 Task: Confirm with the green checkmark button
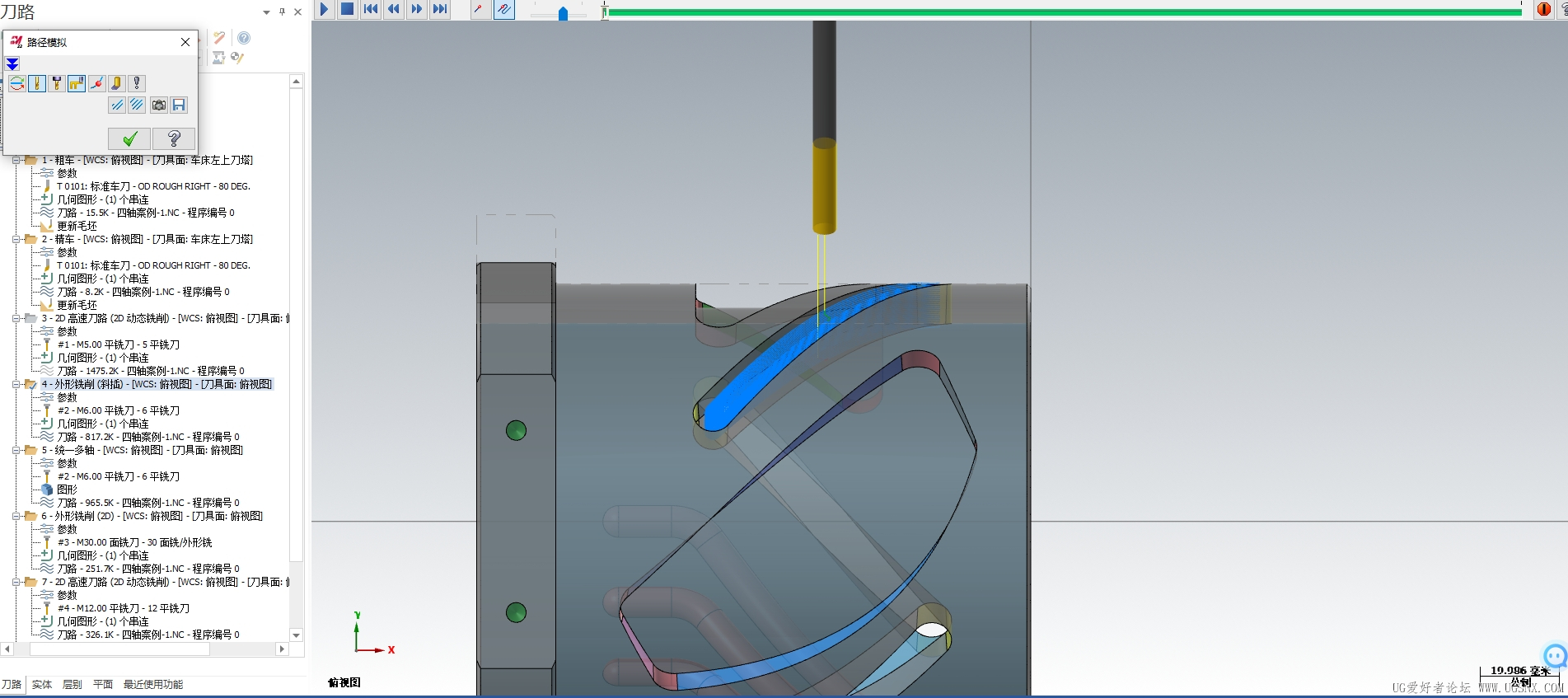click(129, 138)
